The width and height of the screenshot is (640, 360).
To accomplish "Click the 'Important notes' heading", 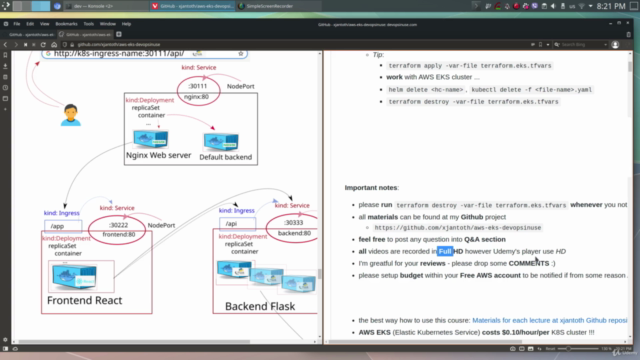I will point(371,188).
